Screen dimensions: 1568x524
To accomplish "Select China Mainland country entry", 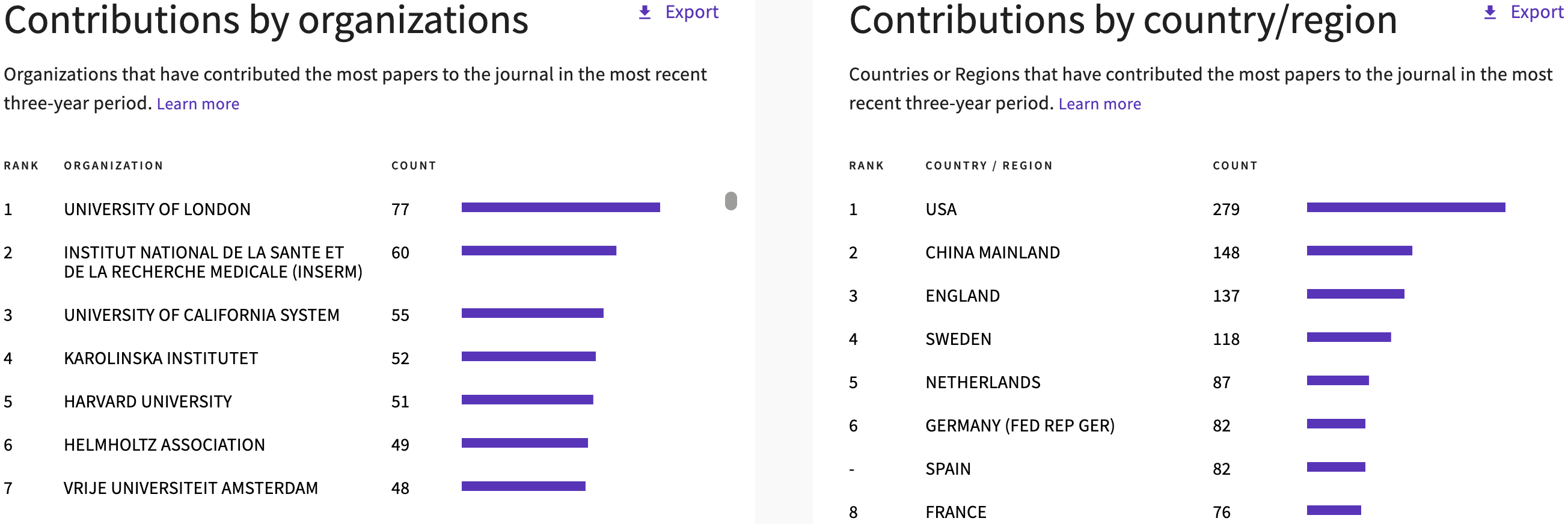I will 992,252.
